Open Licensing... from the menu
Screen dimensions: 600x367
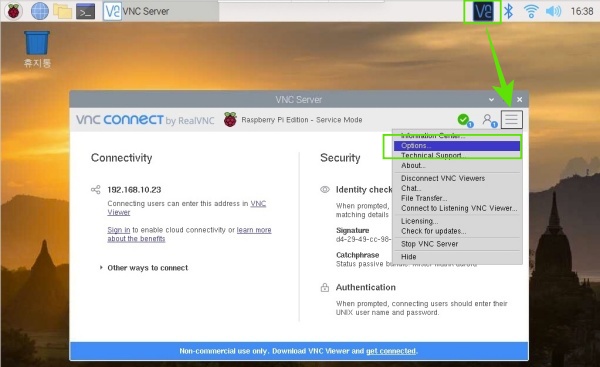457,221
